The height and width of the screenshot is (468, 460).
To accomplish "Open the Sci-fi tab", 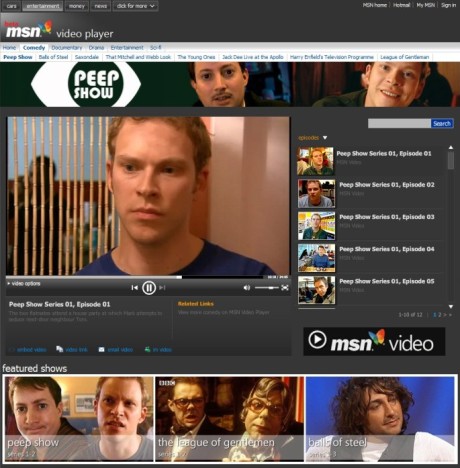I will point(155,48).
